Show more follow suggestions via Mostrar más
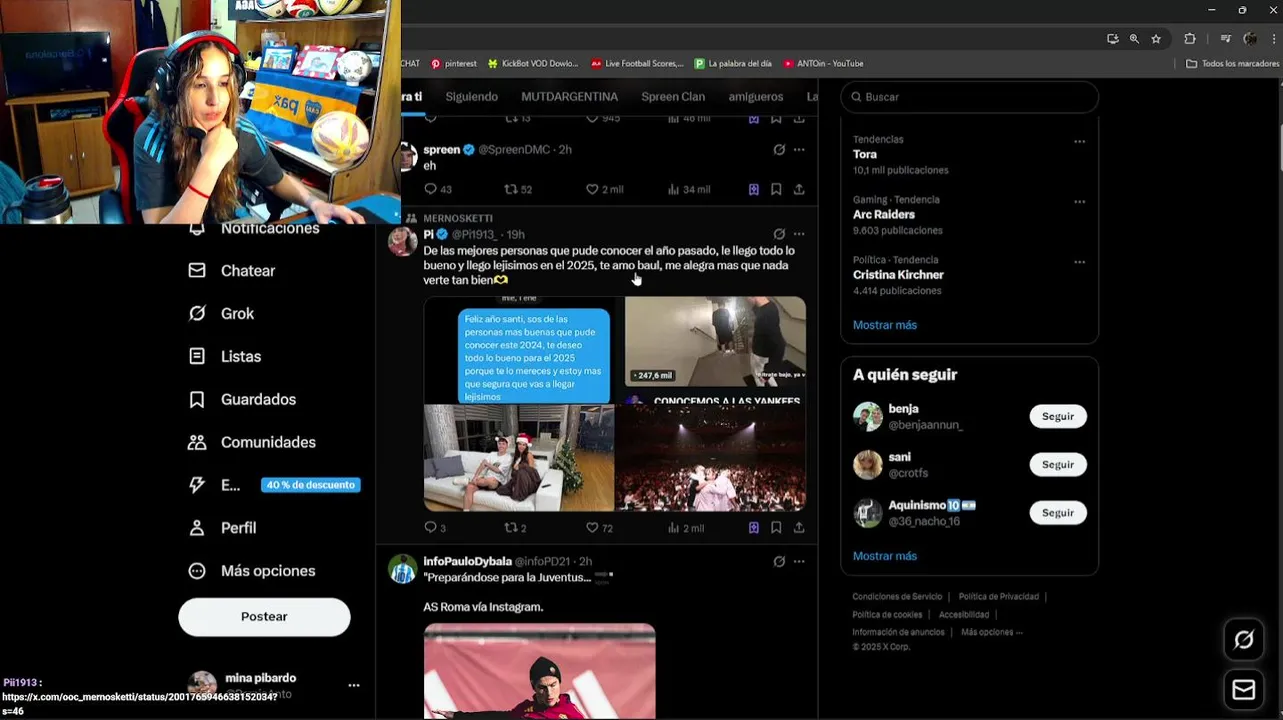Viewport: 1283px width, 720px height. 884,556
